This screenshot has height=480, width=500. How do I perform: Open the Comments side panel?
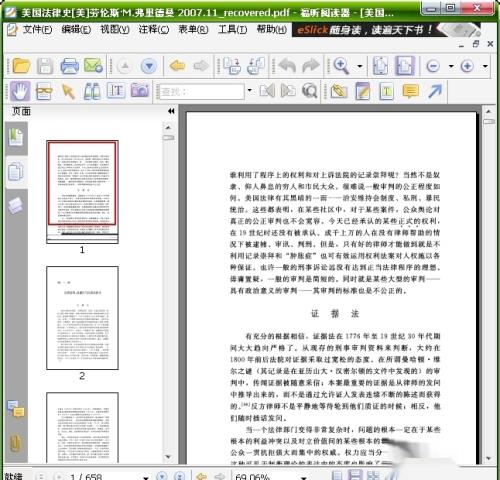pyautogui.click(x=16, y=409)
